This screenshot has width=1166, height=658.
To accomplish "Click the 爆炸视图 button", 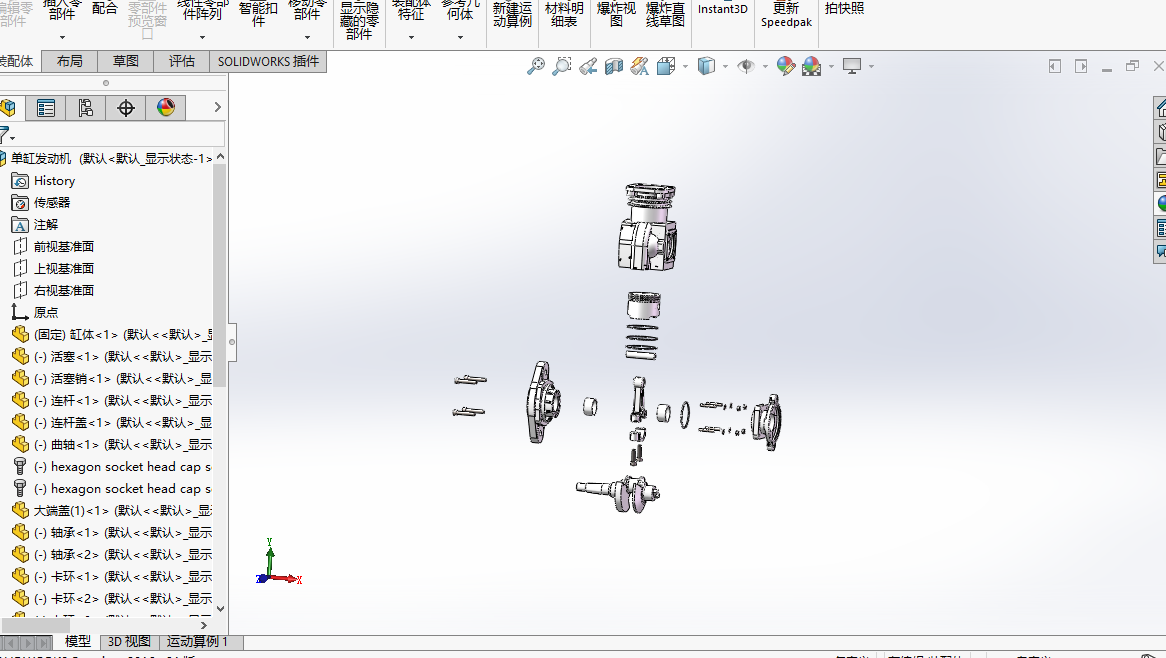I will [616, 15].
